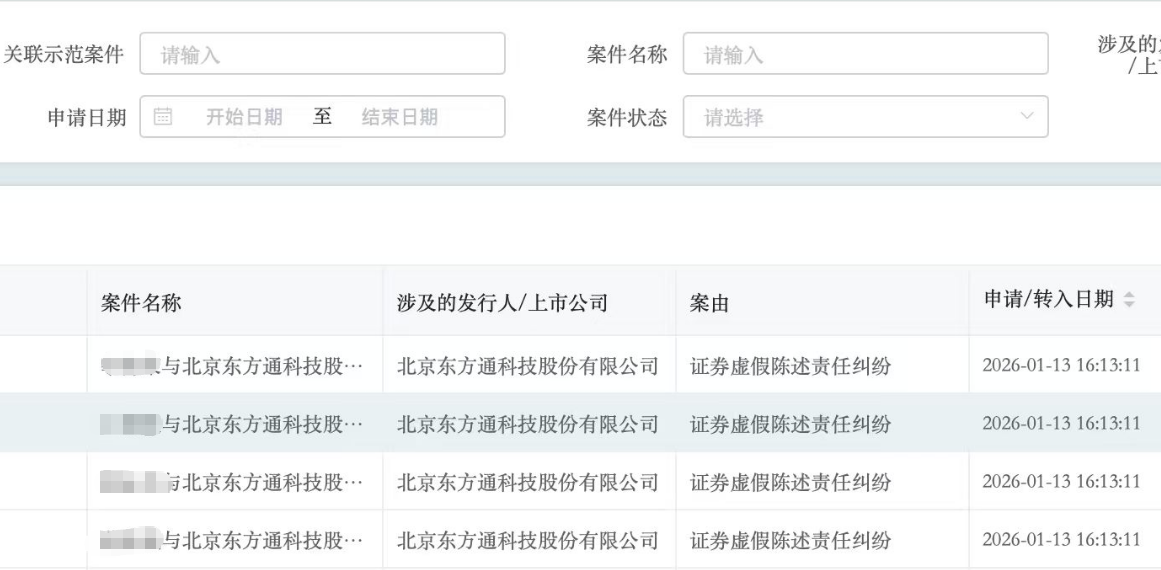The width and height of the screenshot is (1161, 570).
Task: Open the 申请日期 calendar icon
Action: (163, 116)
